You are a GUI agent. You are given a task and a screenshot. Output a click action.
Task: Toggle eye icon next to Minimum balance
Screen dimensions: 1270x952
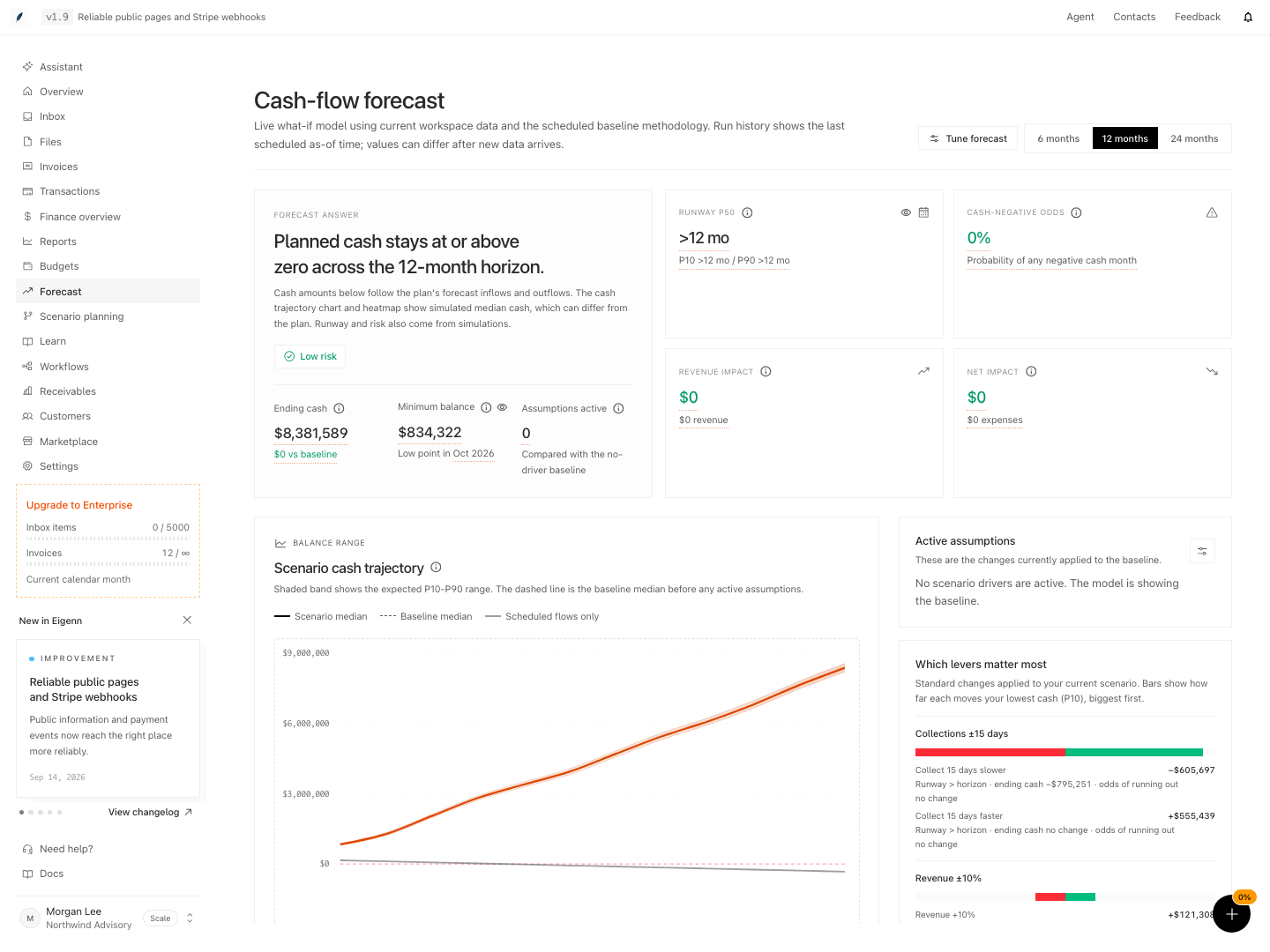pos(502,407)
